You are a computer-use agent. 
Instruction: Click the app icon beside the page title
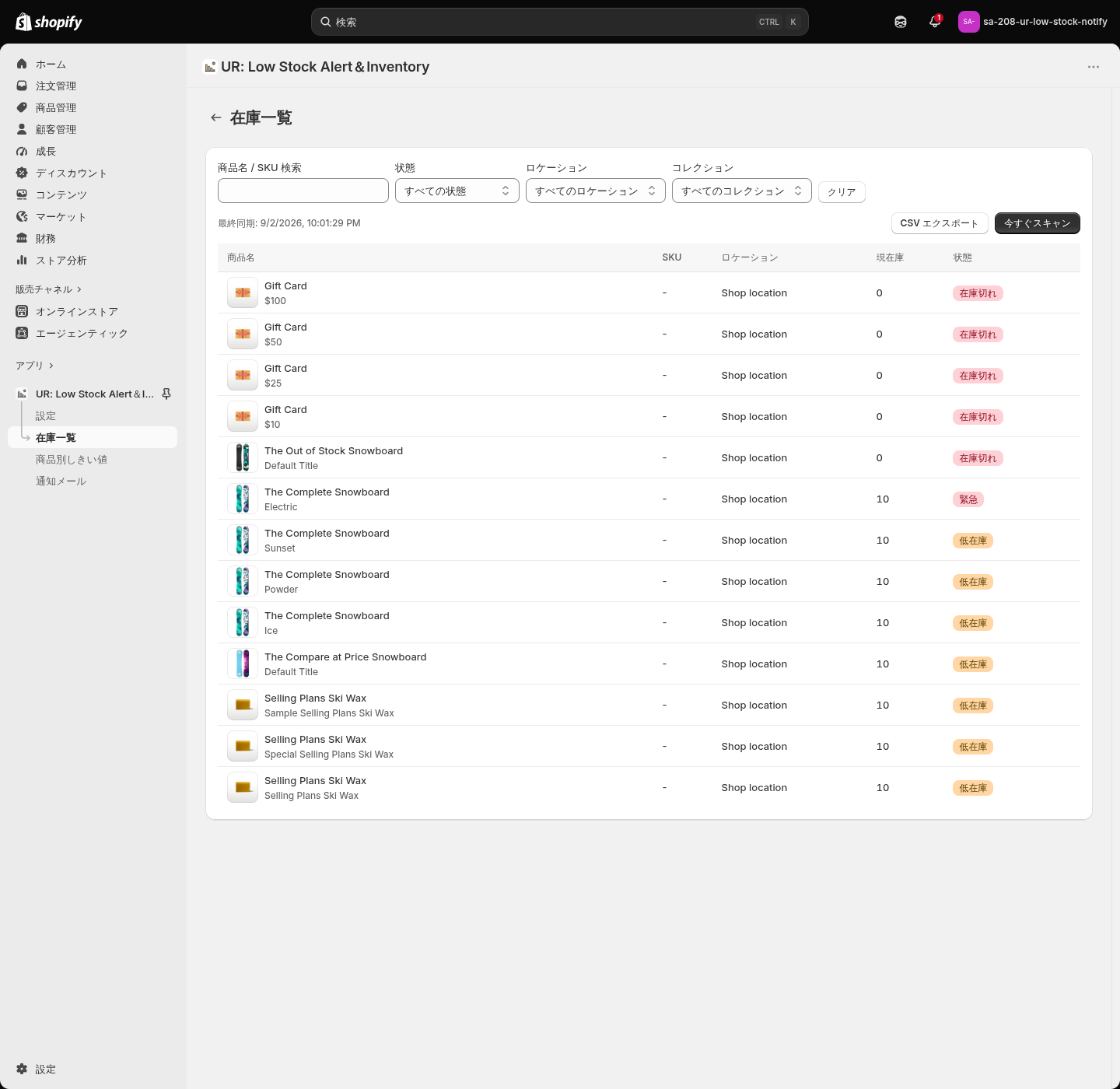tap(210, 67)
